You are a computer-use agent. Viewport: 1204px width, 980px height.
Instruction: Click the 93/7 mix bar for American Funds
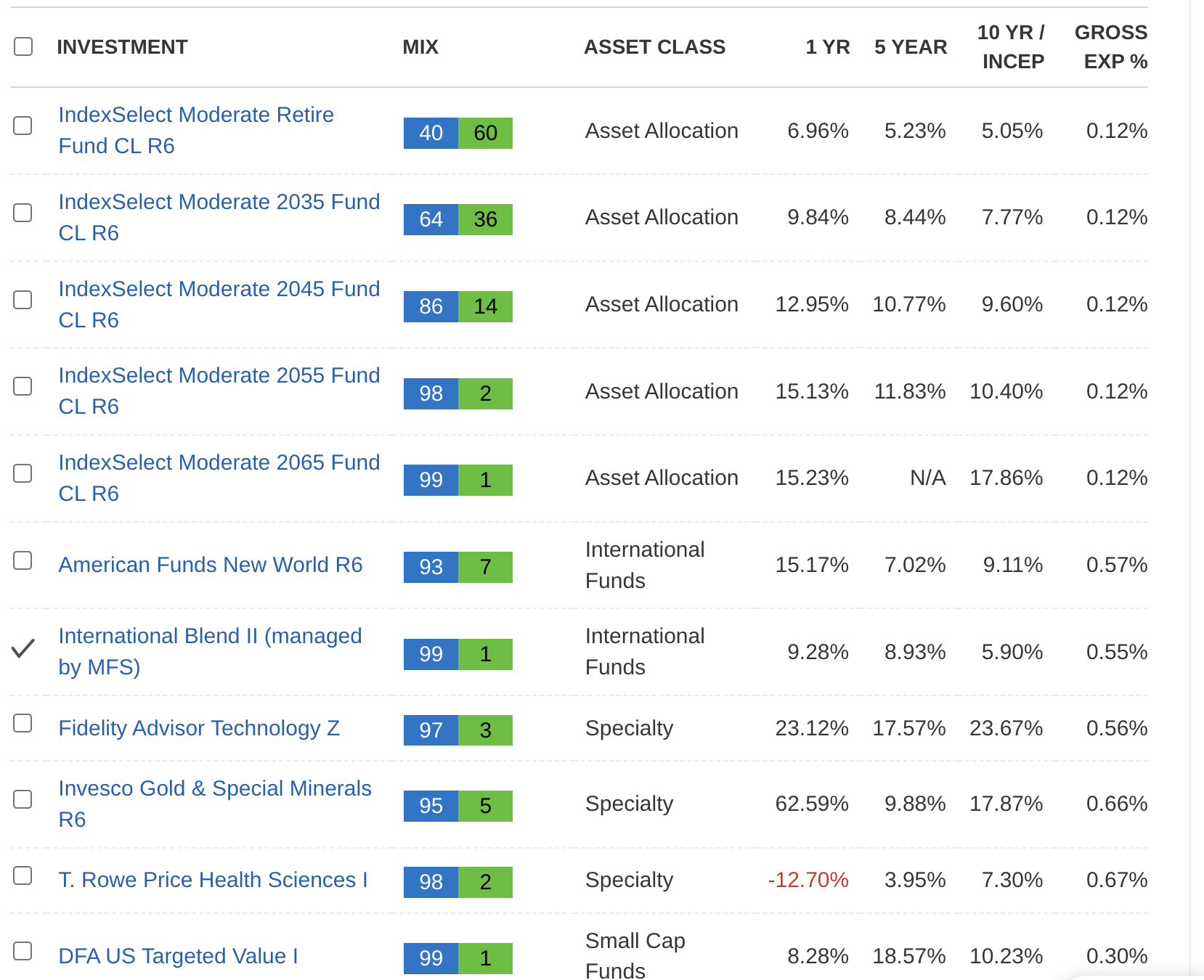458,567
